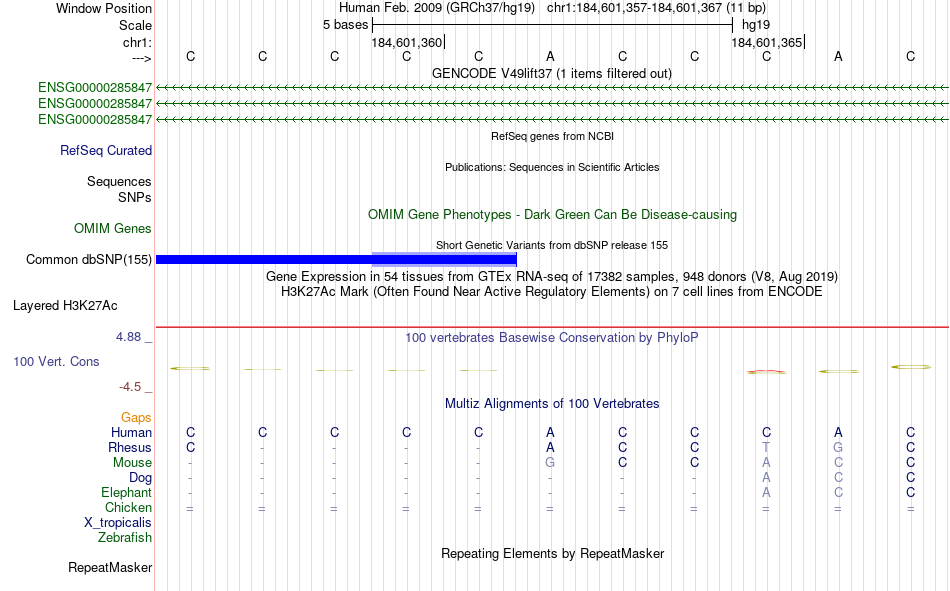Click the -4.5 PhyloP lower value

point(130,387)
